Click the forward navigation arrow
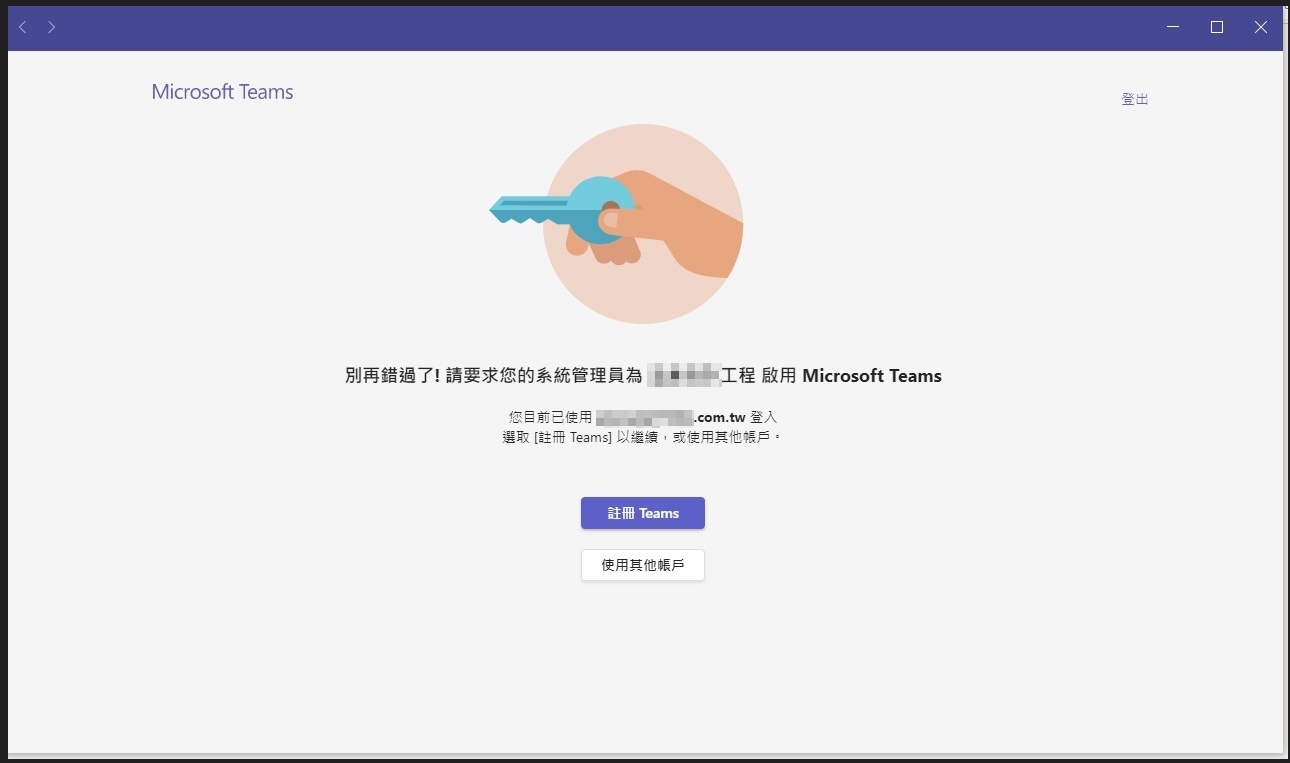Screen dimensions: 1290x763 click(52, 27)
